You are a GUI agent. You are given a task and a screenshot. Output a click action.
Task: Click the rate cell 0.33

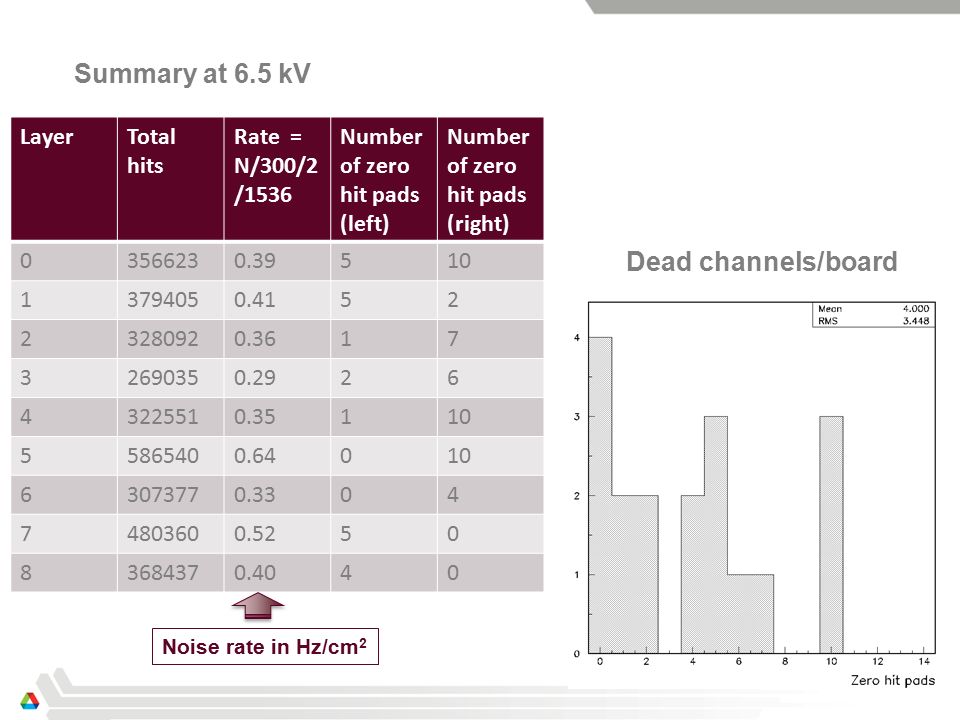coord(277,495)
